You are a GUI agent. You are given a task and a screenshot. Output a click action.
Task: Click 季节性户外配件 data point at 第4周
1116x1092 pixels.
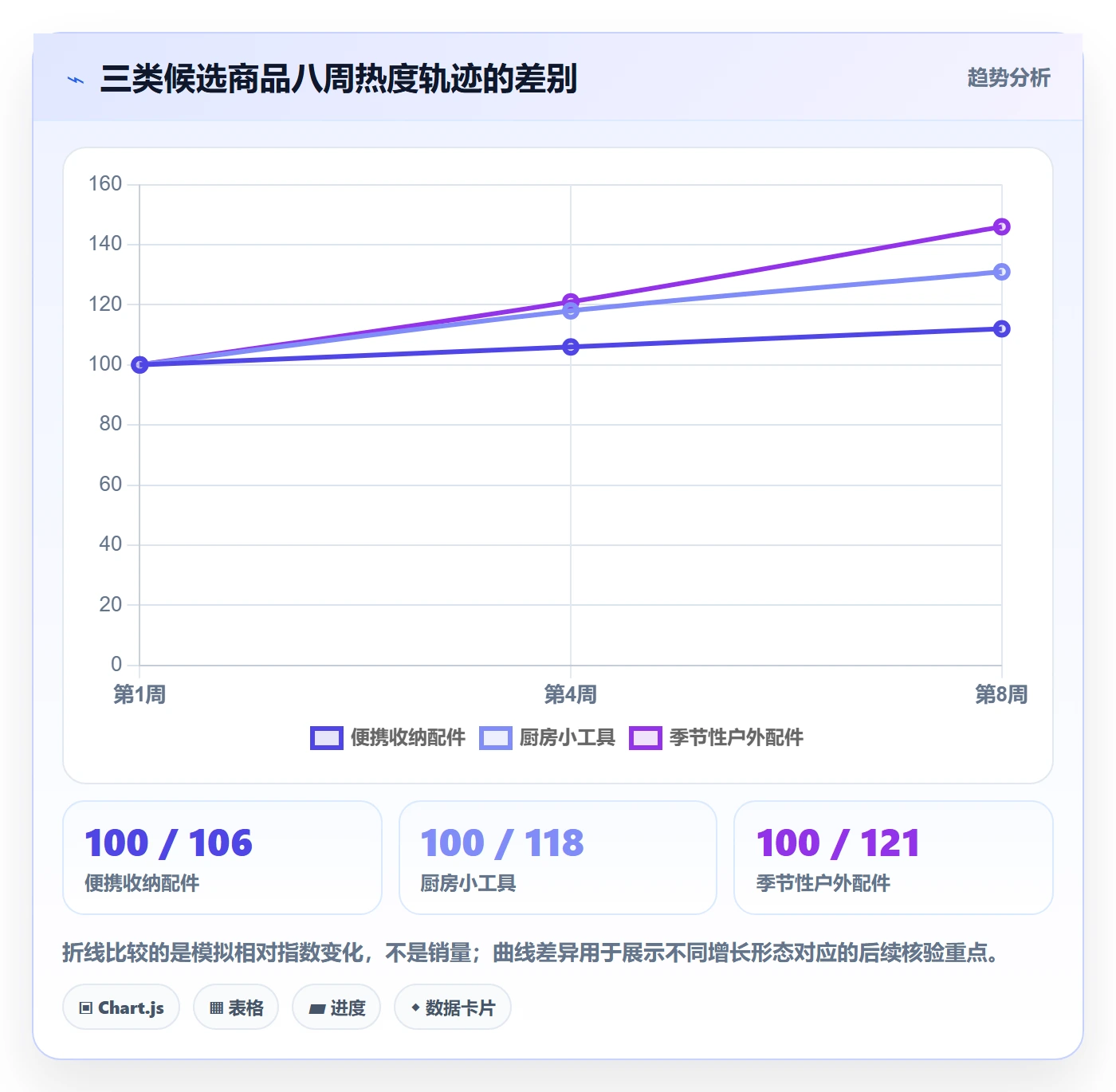click(571, 301)
